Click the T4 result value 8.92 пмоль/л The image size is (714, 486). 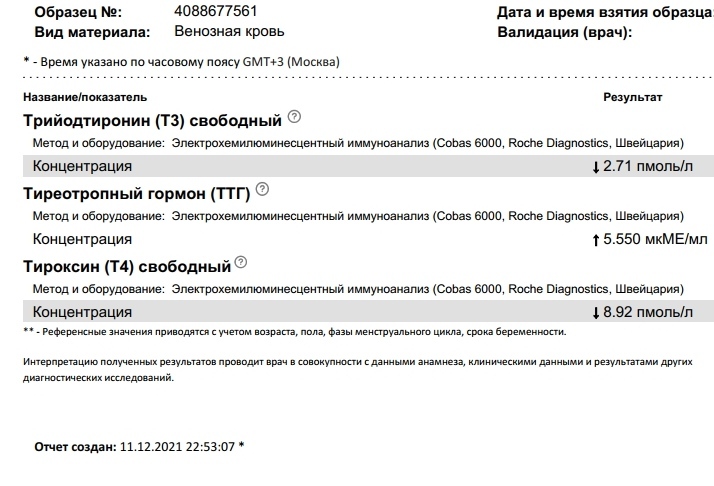click(x=648, y=312)
